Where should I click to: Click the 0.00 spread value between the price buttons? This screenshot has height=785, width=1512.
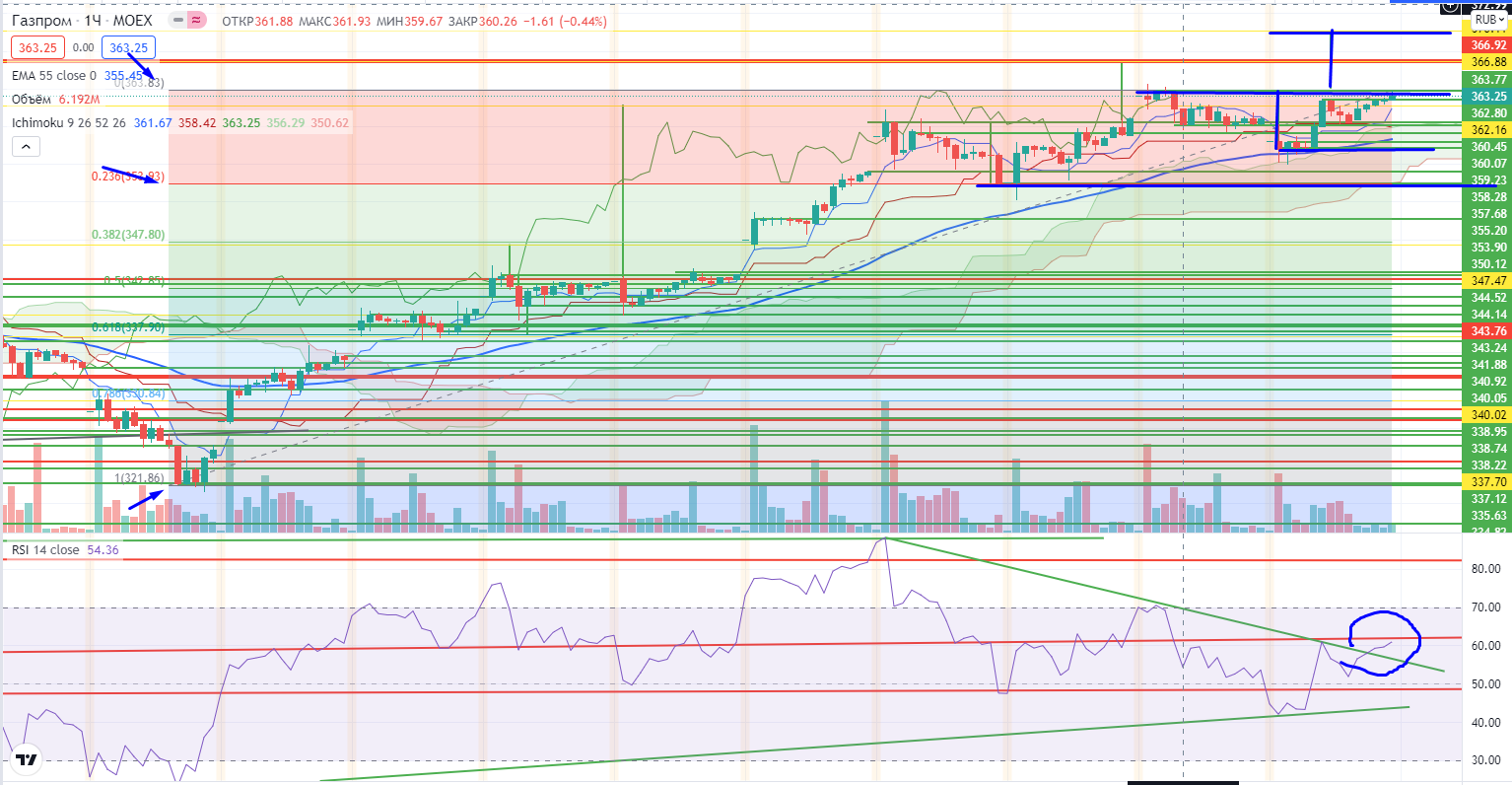[83, 47]
